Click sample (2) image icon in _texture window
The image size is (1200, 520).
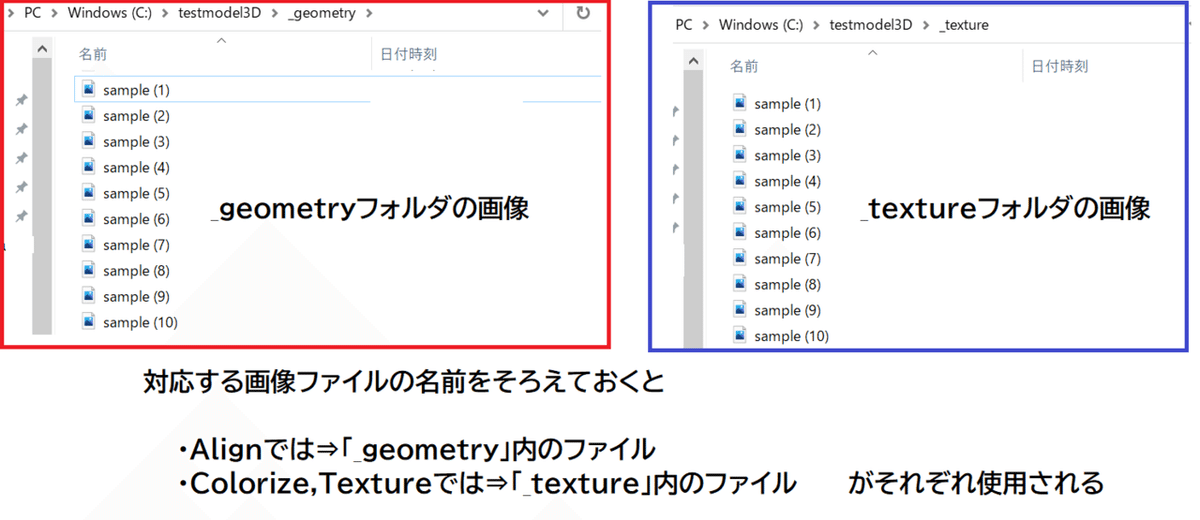click(x=740, y=128)
